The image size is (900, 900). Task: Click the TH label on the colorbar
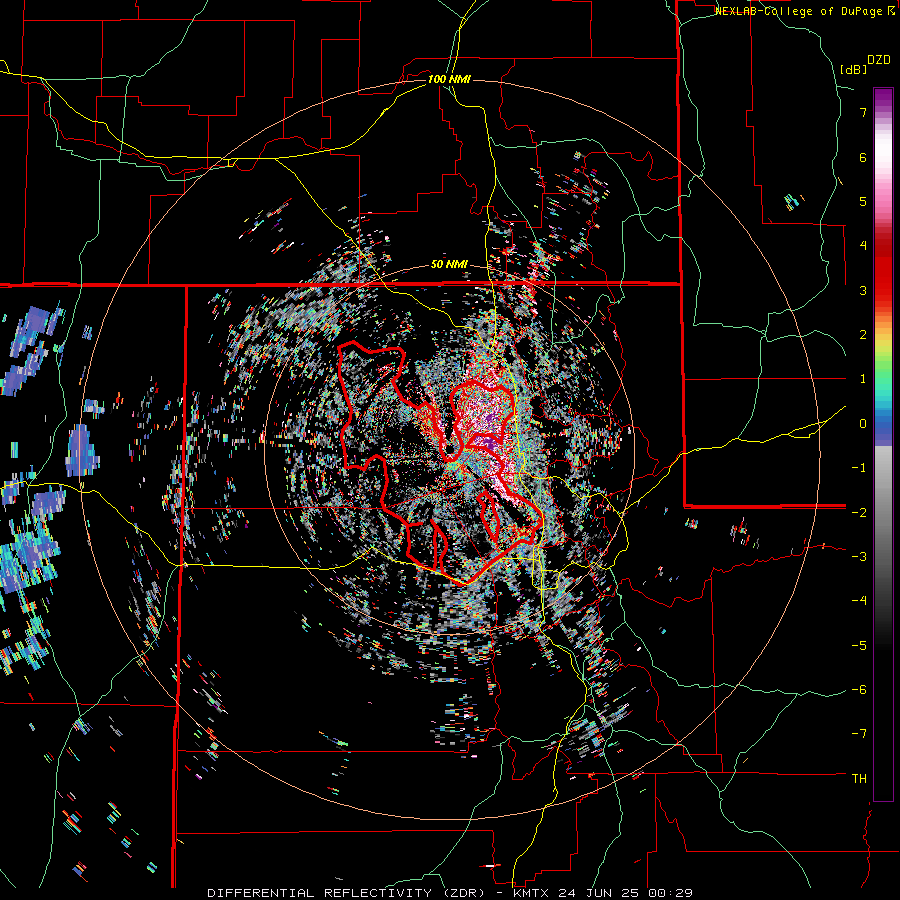[x=859, y=779]
